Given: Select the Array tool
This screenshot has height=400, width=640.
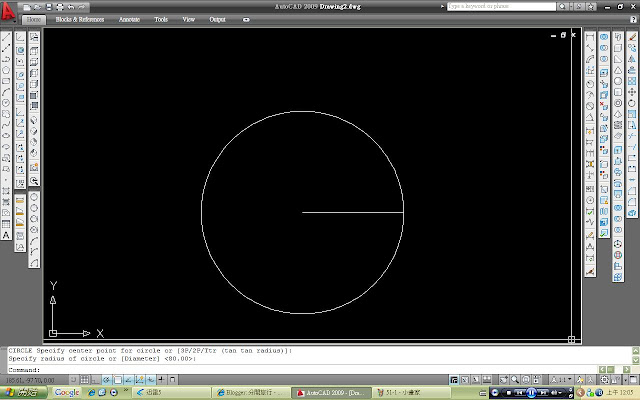Looking at the screenshot, I should (632, 81).
